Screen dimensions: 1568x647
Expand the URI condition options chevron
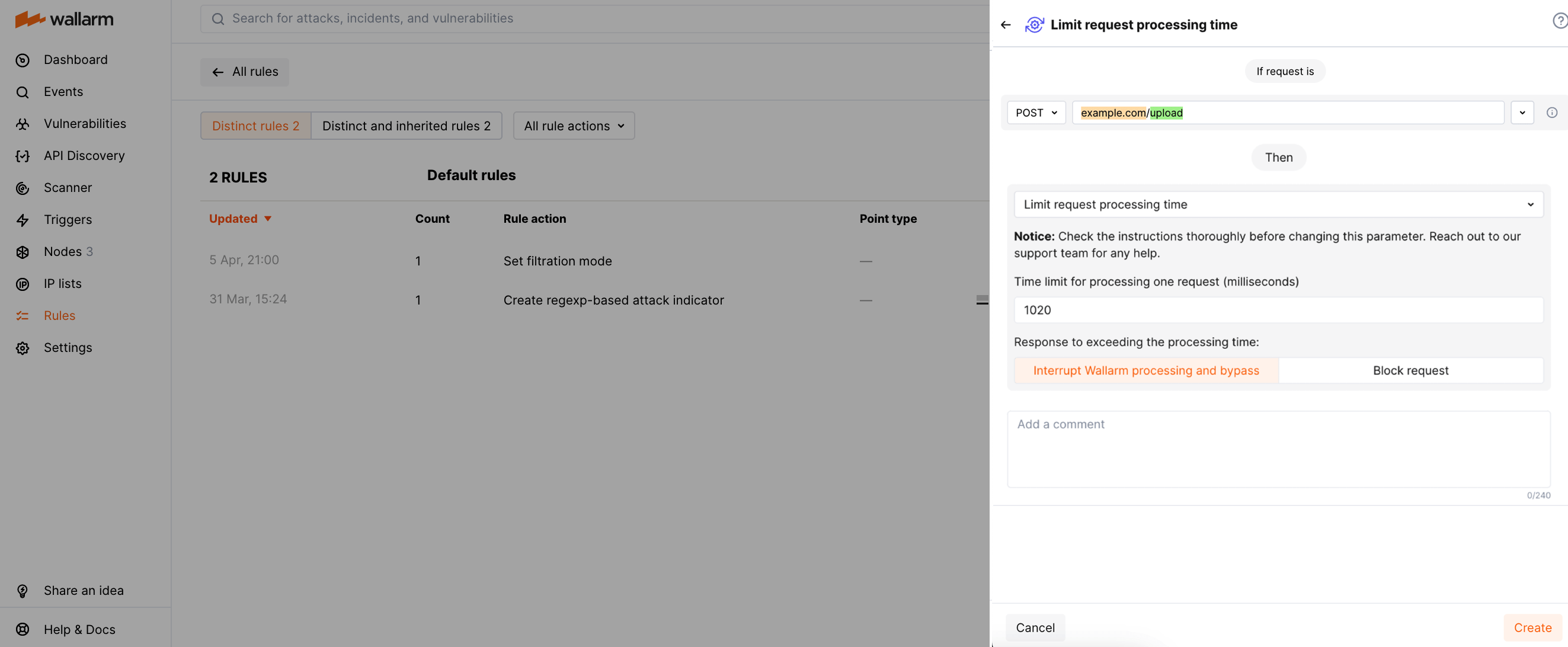1522,112
